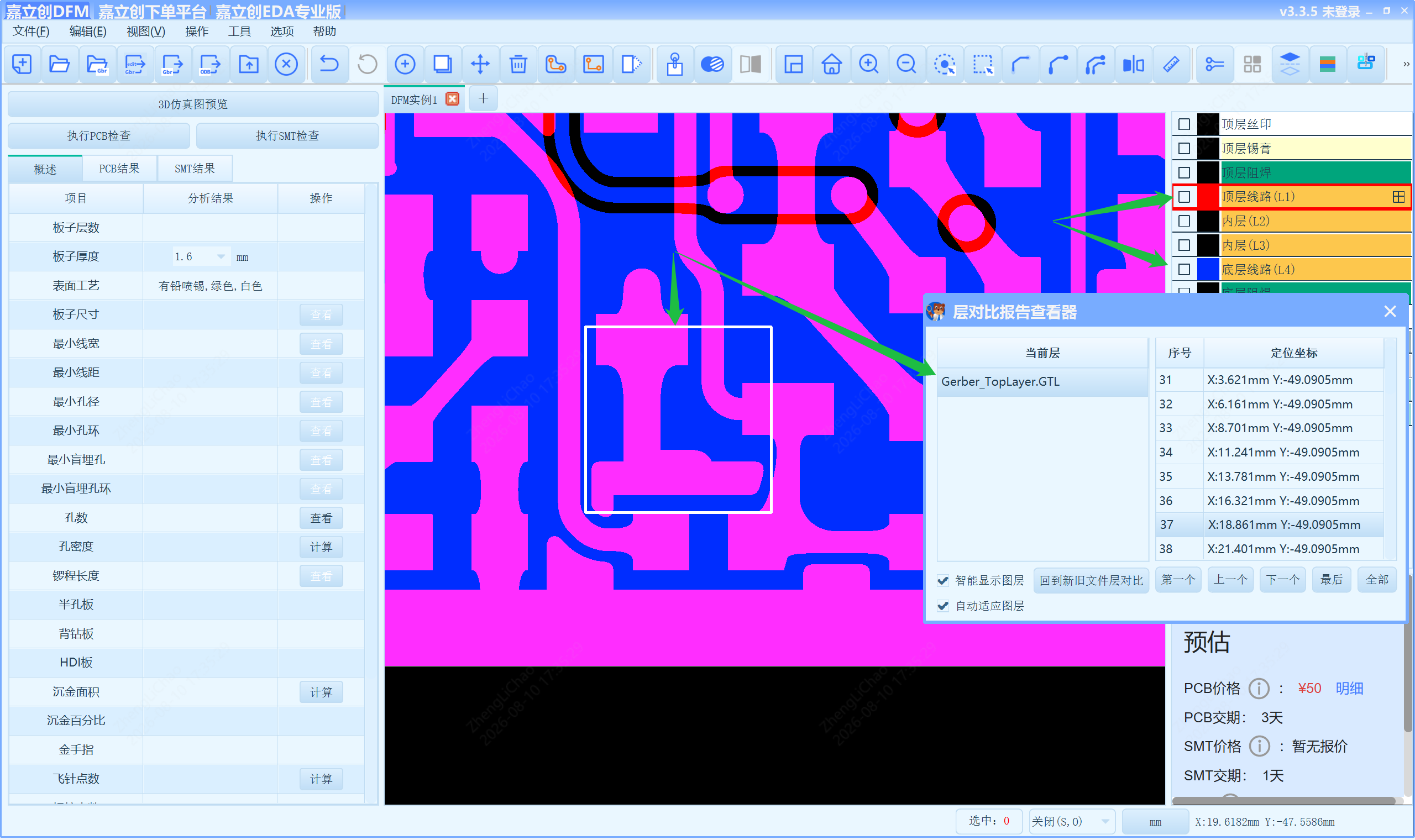The image size is (1415, 840).
Task: Click the home view icon
Action: coord(831,64)
